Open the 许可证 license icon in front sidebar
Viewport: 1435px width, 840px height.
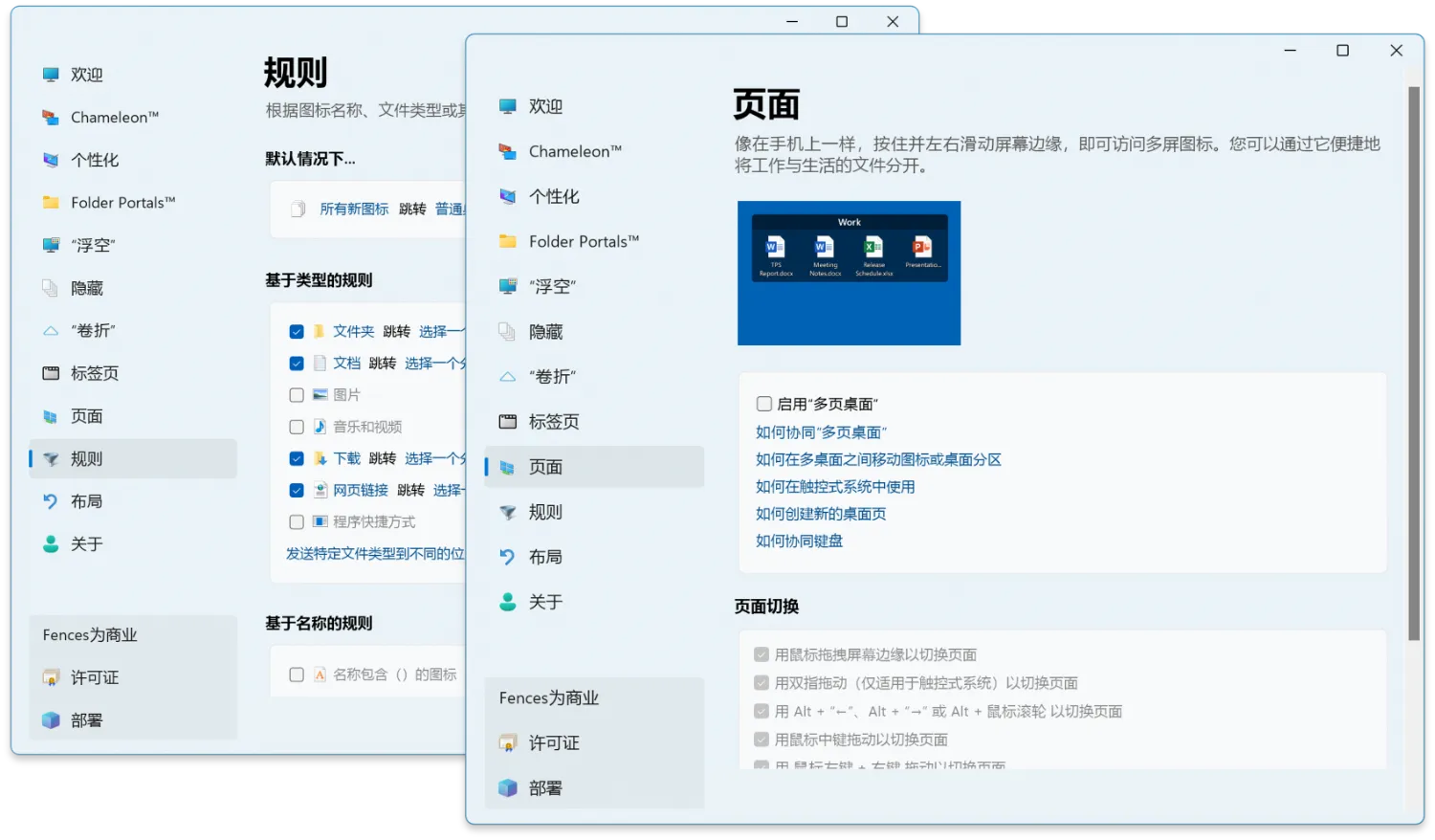[507, 743]
